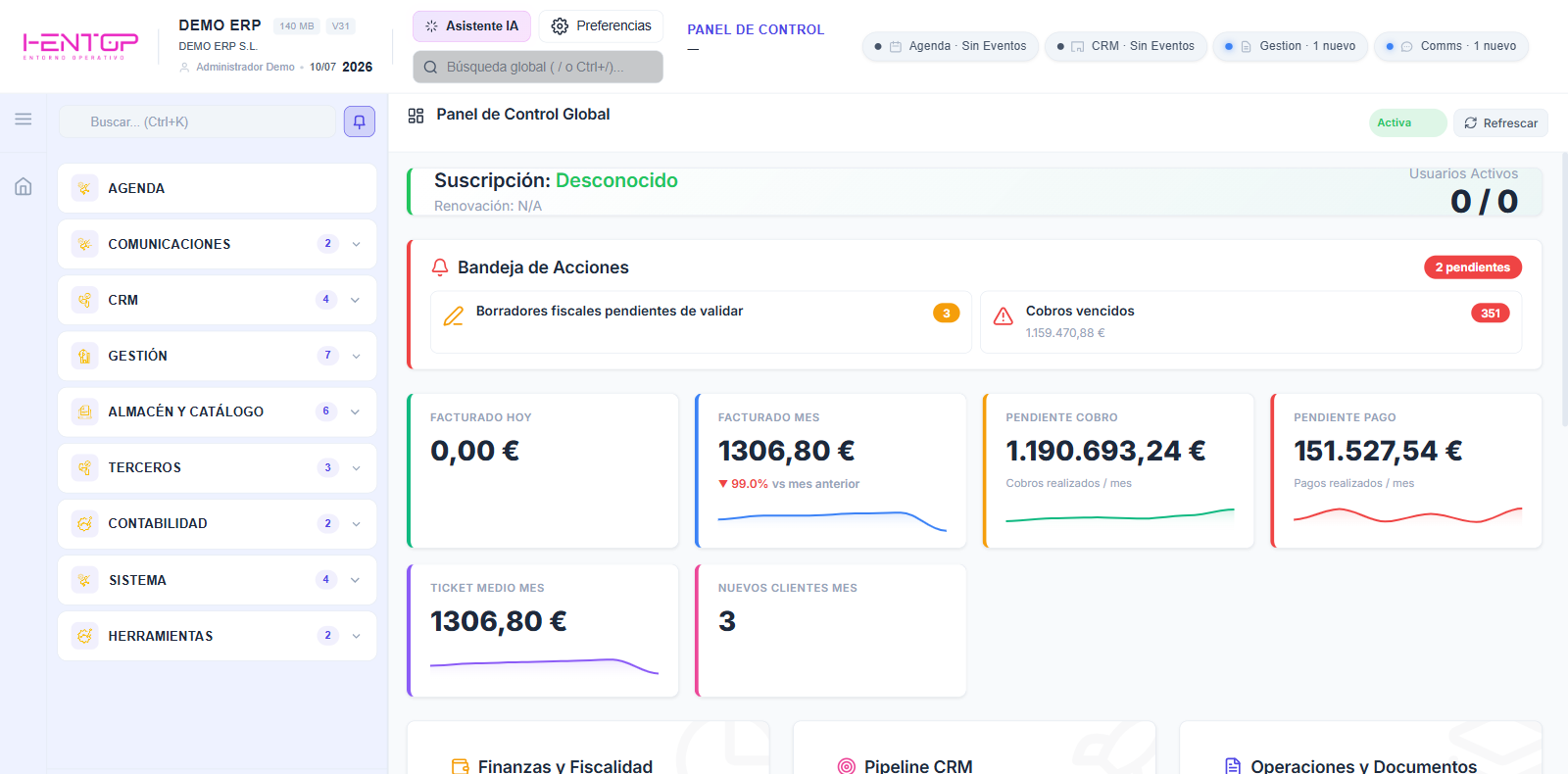Toggle the hamburger sidebar menu icon

(x=24, y=120)
